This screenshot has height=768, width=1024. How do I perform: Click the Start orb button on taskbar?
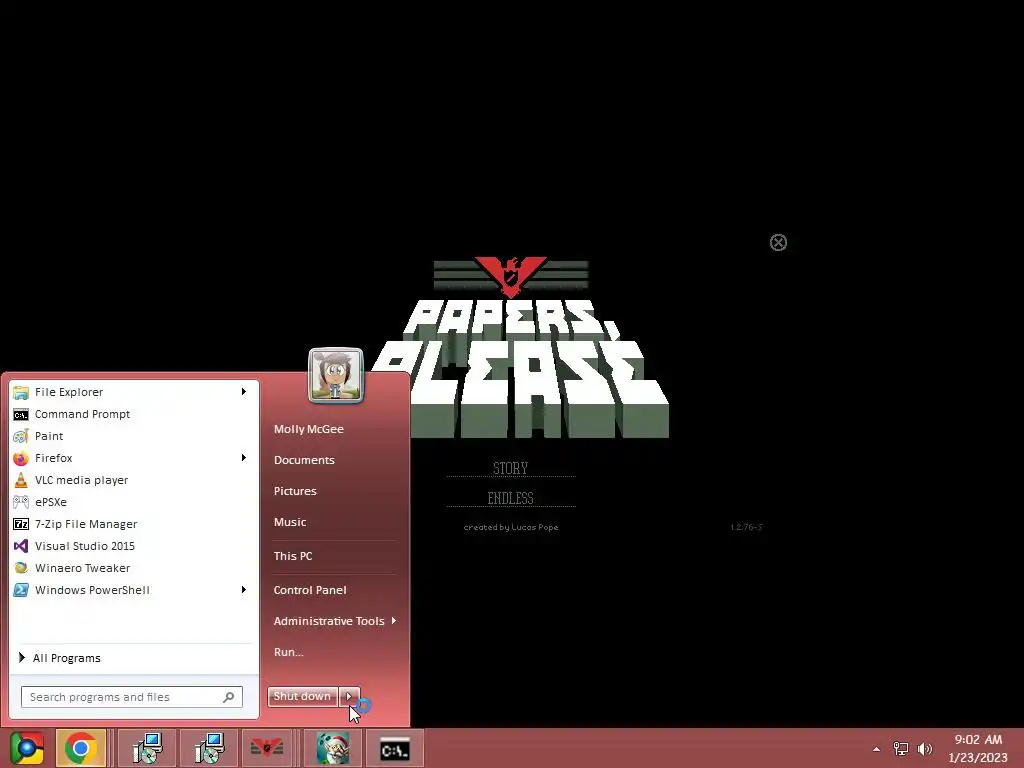(x=27, y=748)
